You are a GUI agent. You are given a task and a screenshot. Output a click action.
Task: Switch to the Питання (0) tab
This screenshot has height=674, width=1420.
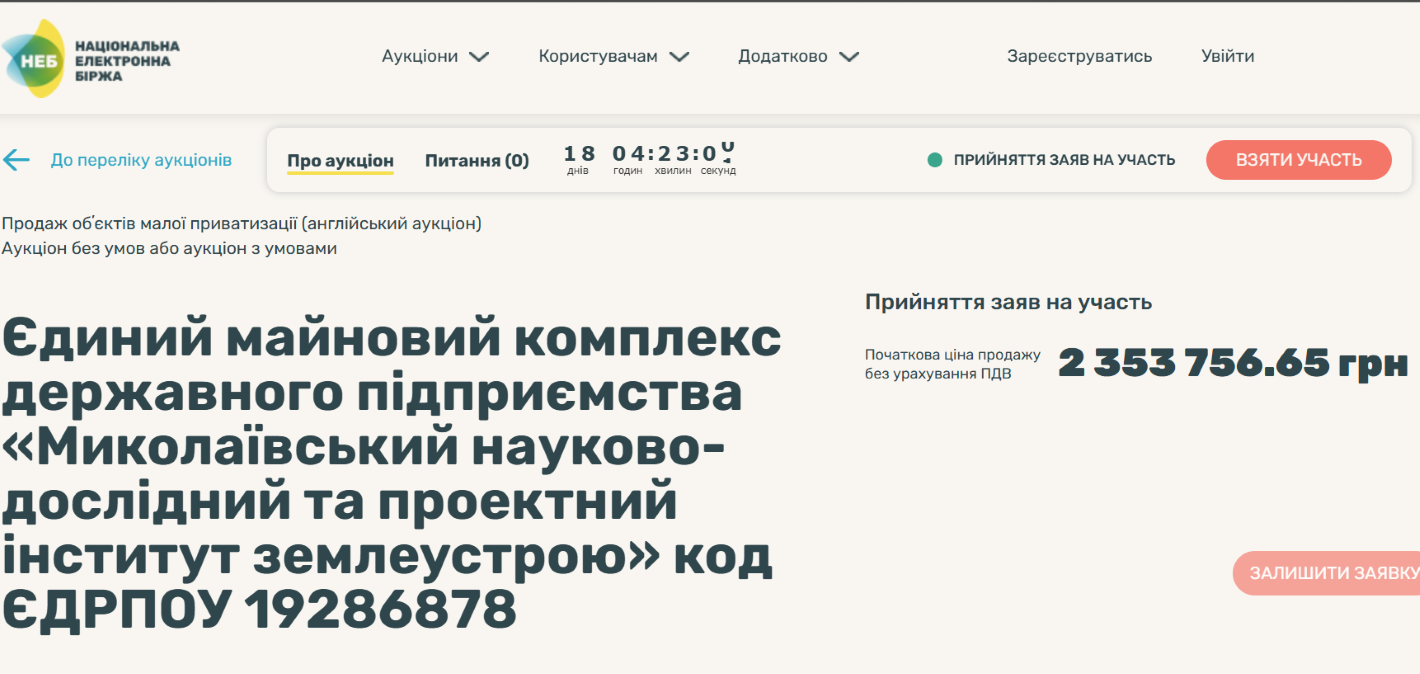tap(477, 160)
